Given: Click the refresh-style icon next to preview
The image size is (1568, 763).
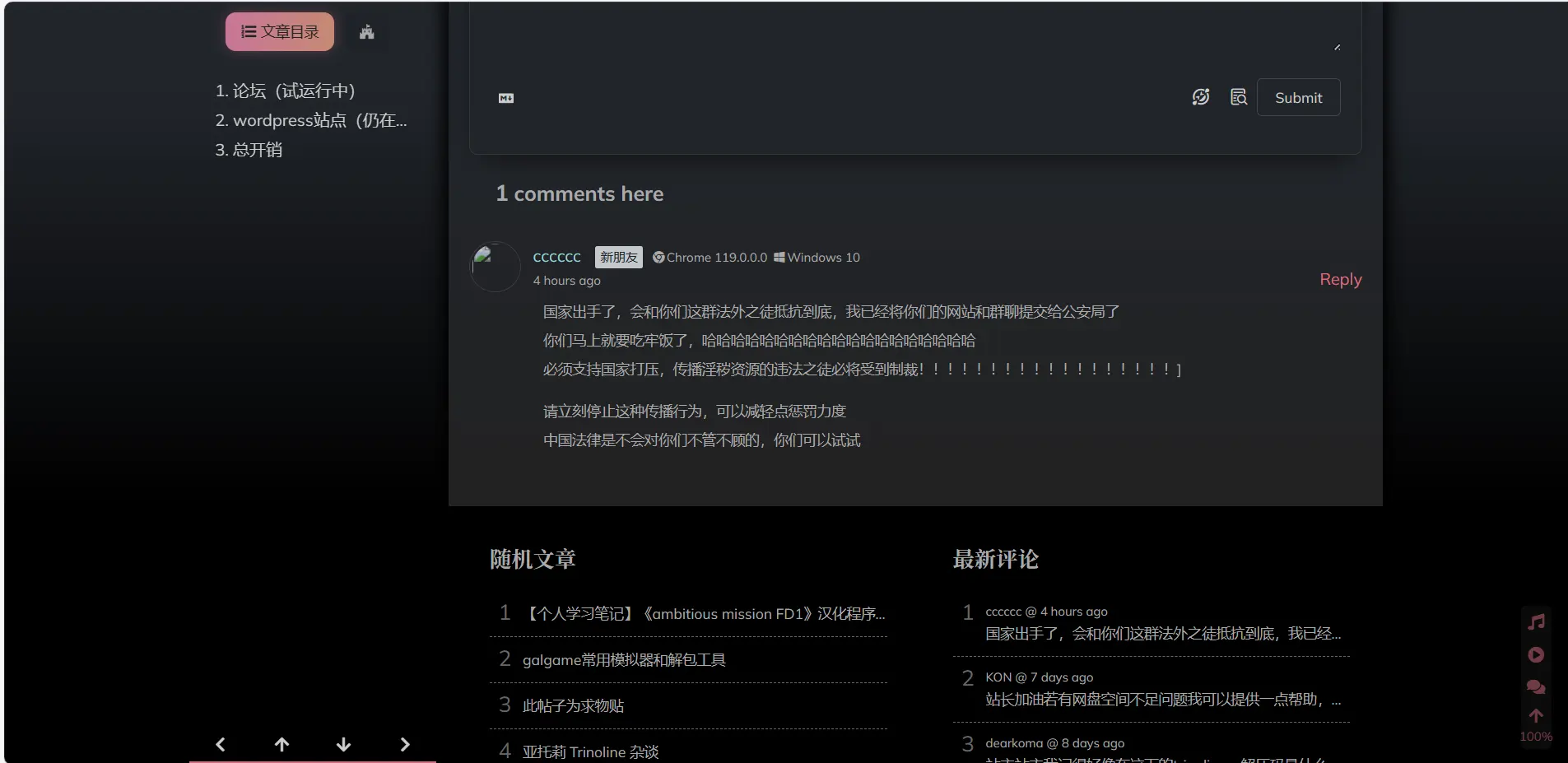Looking at the screenshot, I should coord(1201,97).
